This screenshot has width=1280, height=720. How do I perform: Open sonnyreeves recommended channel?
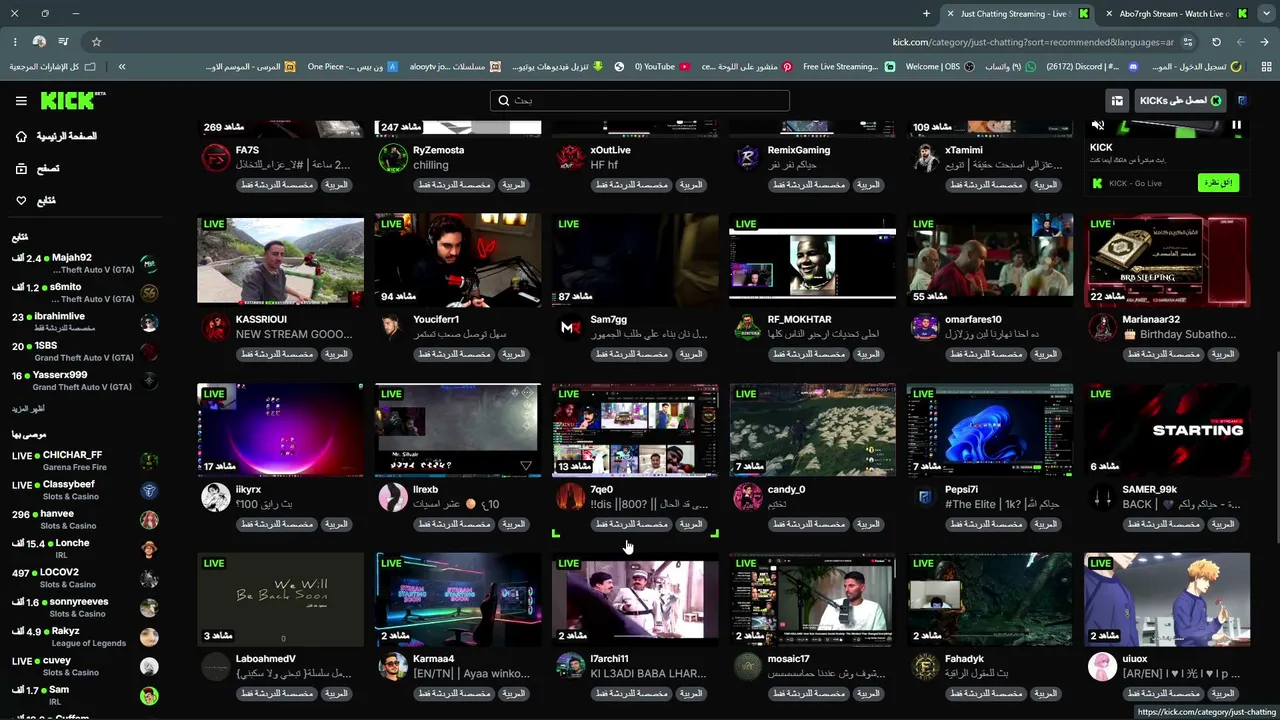(85, 608)
